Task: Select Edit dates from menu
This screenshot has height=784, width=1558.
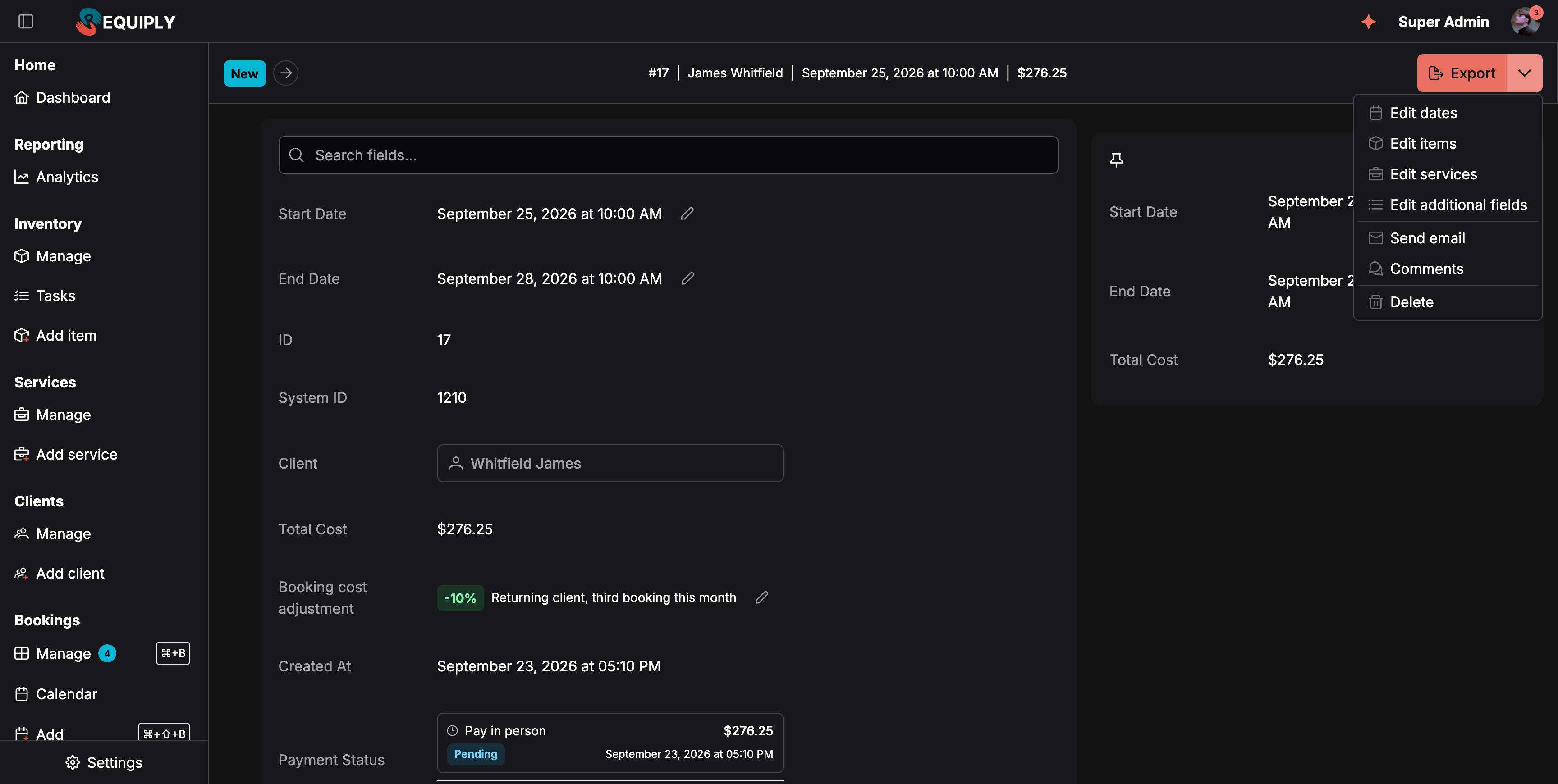Action: pyautogui.click(x=1447, y=113)
